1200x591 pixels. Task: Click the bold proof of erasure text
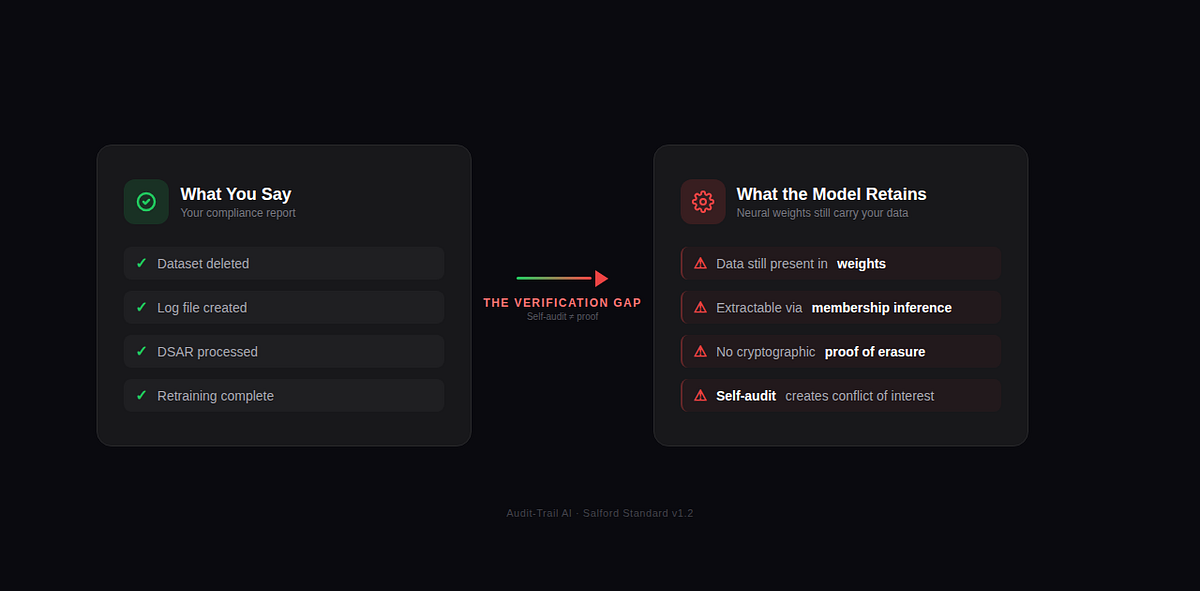(875, 352)
